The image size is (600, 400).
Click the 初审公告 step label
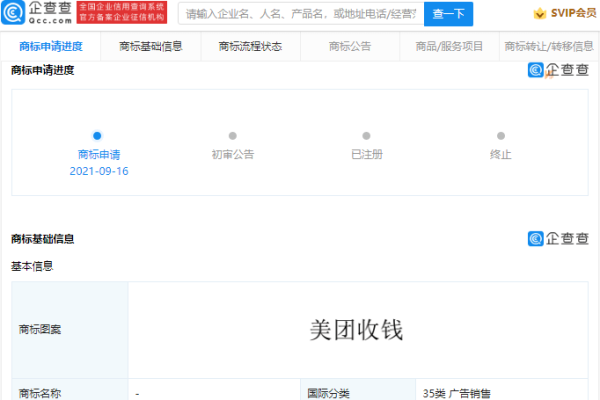(233, 154)
